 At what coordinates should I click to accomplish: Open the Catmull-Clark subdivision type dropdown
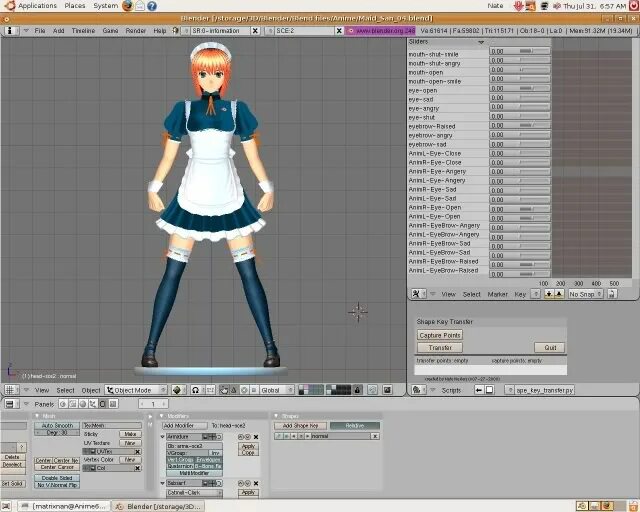tap(195, 493)
